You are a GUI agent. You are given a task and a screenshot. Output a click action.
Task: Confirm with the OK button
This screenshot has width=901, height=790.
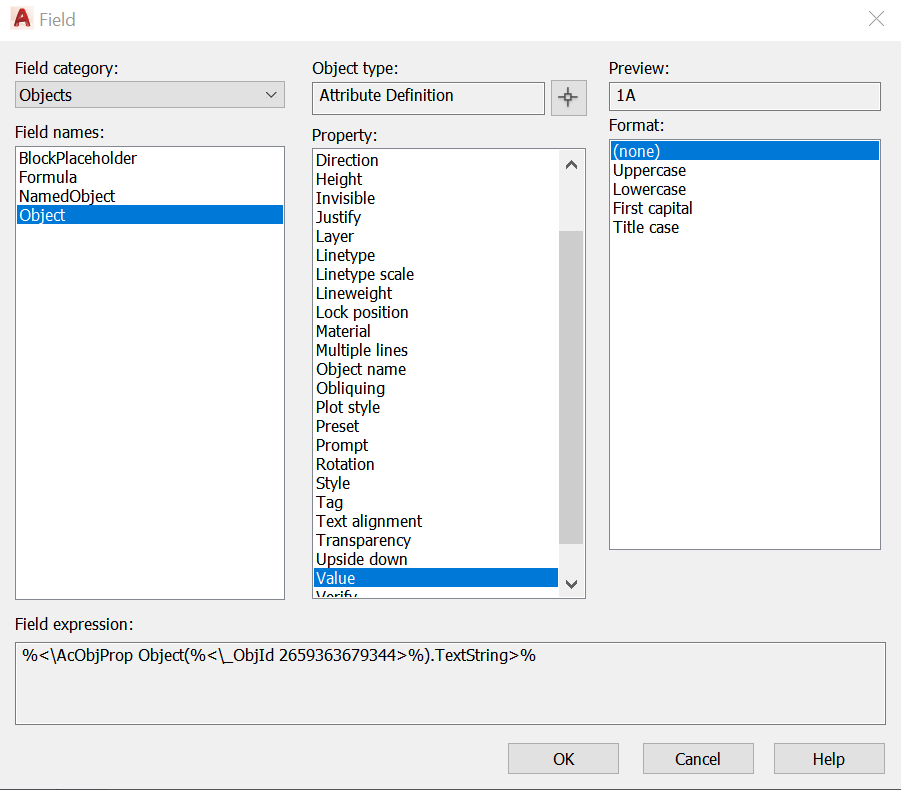point(563,759)
